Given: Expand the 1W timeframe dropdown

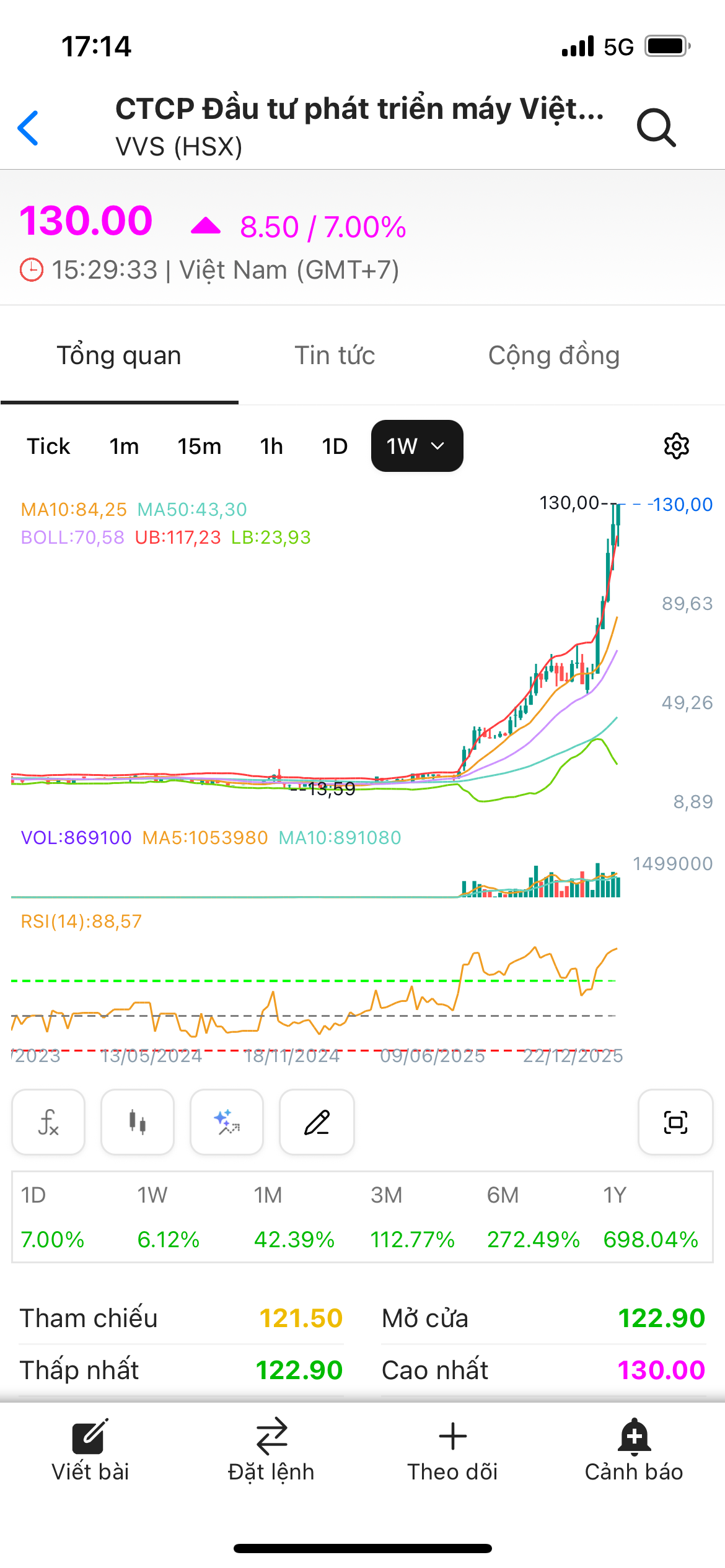Looking at the screenshot, I should [x=417, y=446].
